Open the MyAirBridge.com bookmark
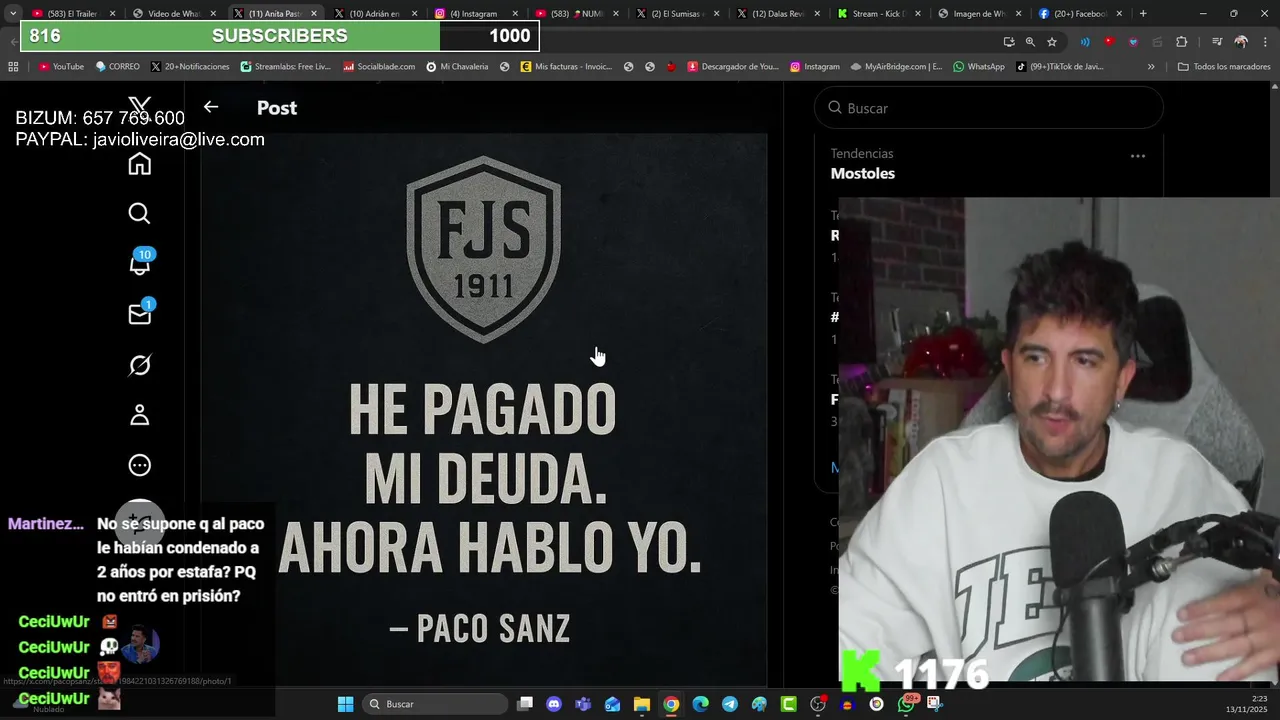This screenshot has width=1280, height=720. click(896, 67)
